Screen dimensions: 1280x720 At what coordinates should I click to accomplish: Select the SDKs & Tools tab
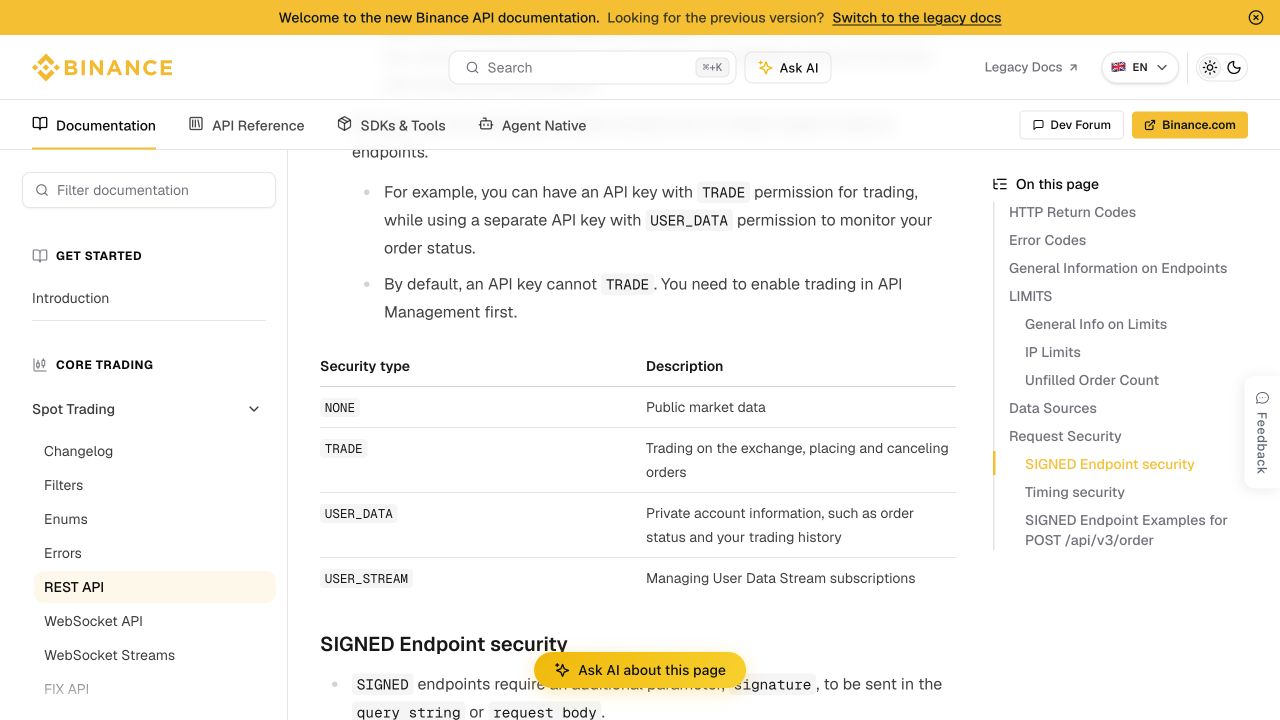(391, 125)
